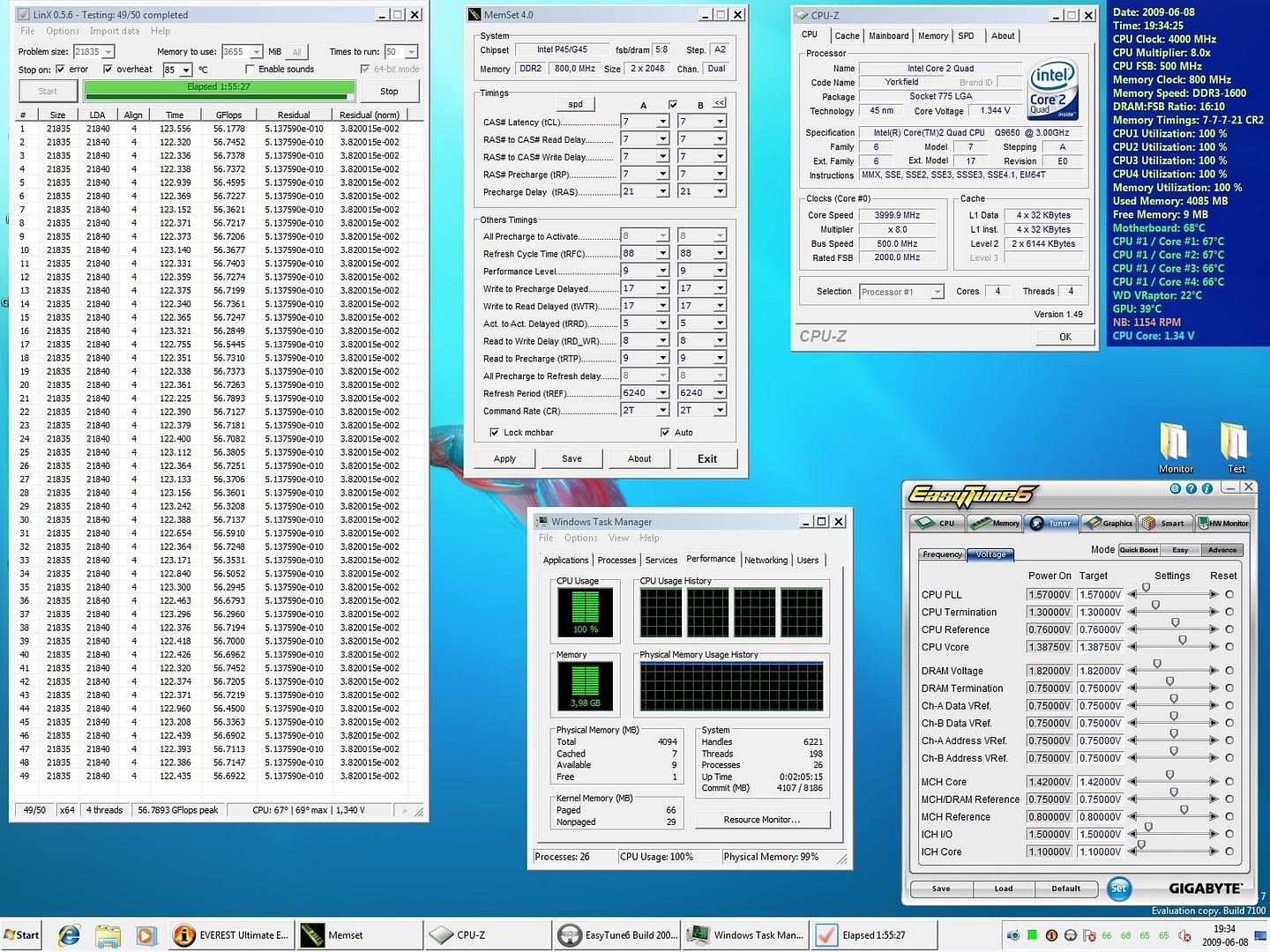Switch to Memset on the taskbar
The image size is (1270, 952).
tap(358, 935)
